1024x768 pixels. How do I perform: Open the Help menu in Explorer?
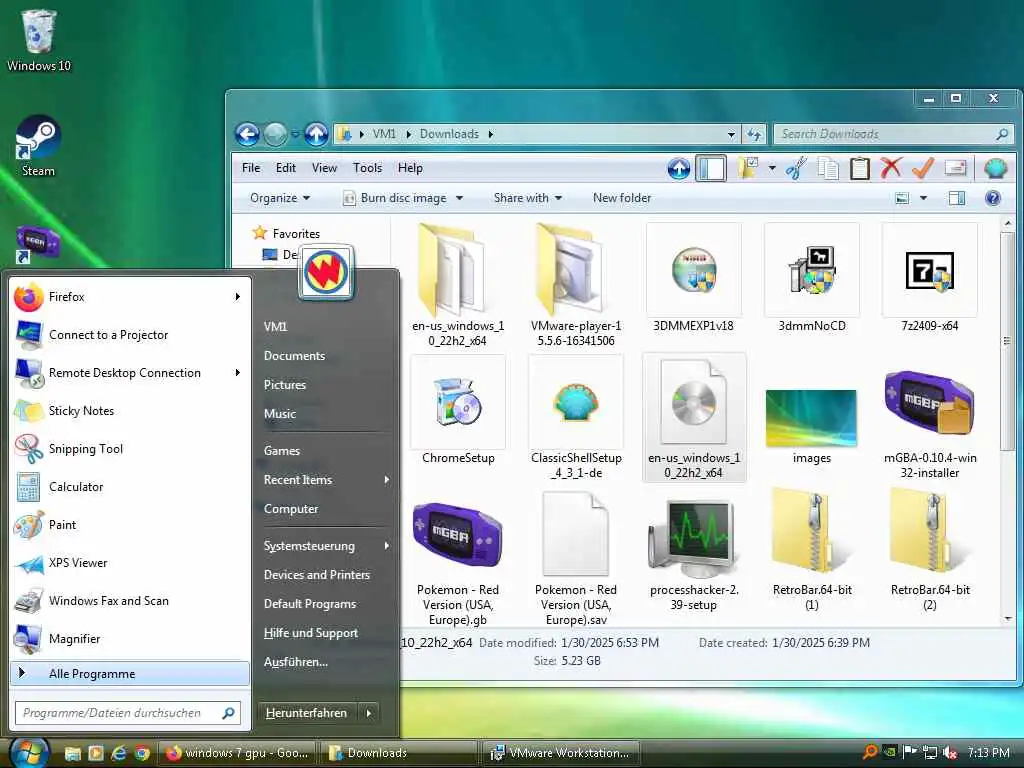410,168
